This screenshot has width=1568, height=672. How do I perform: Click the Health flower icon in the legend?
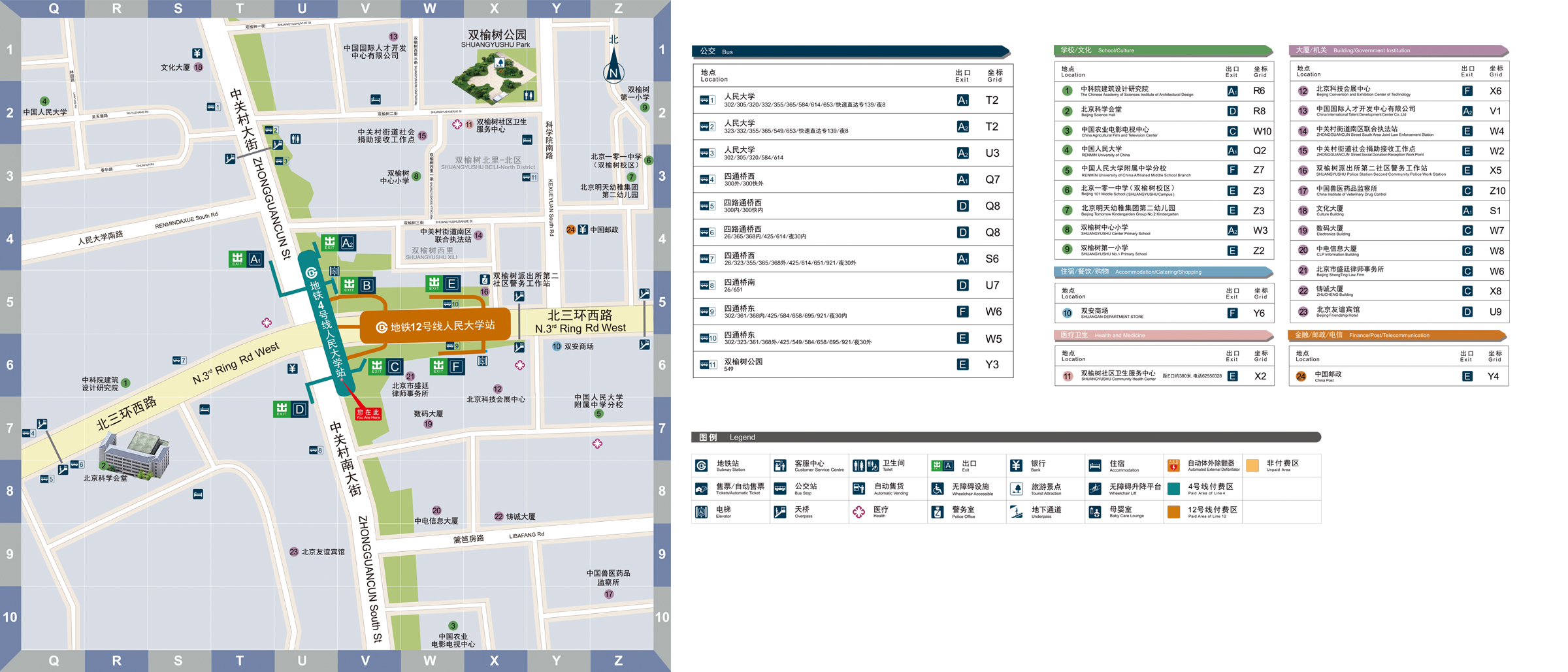pos(859,512)
